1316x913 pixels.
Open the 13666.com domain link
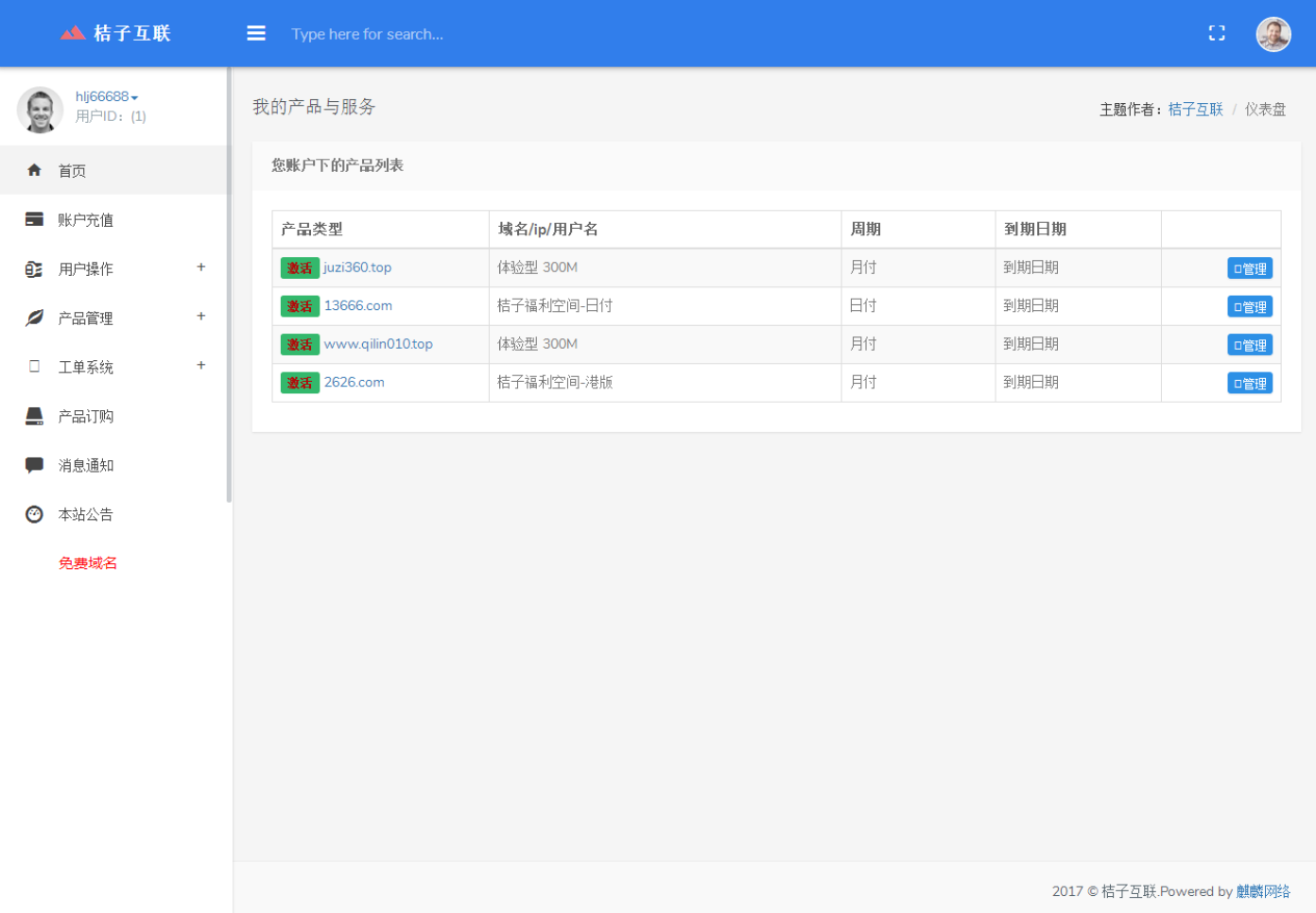(x=357, y=305)
